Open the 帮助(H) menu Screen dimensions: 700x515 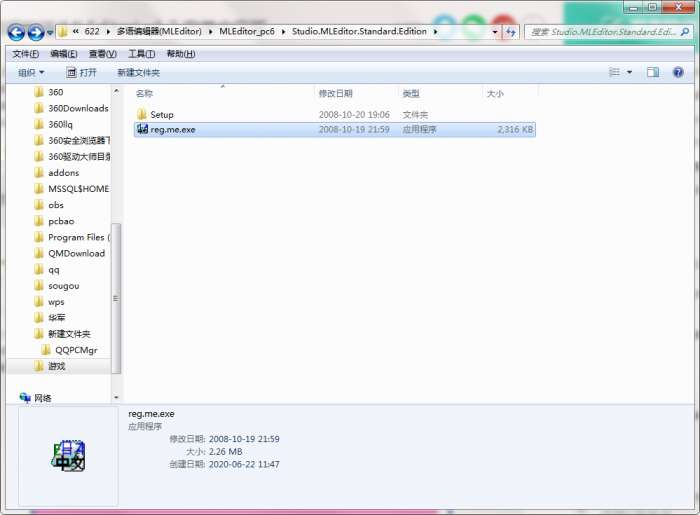(x=181, y=54)
